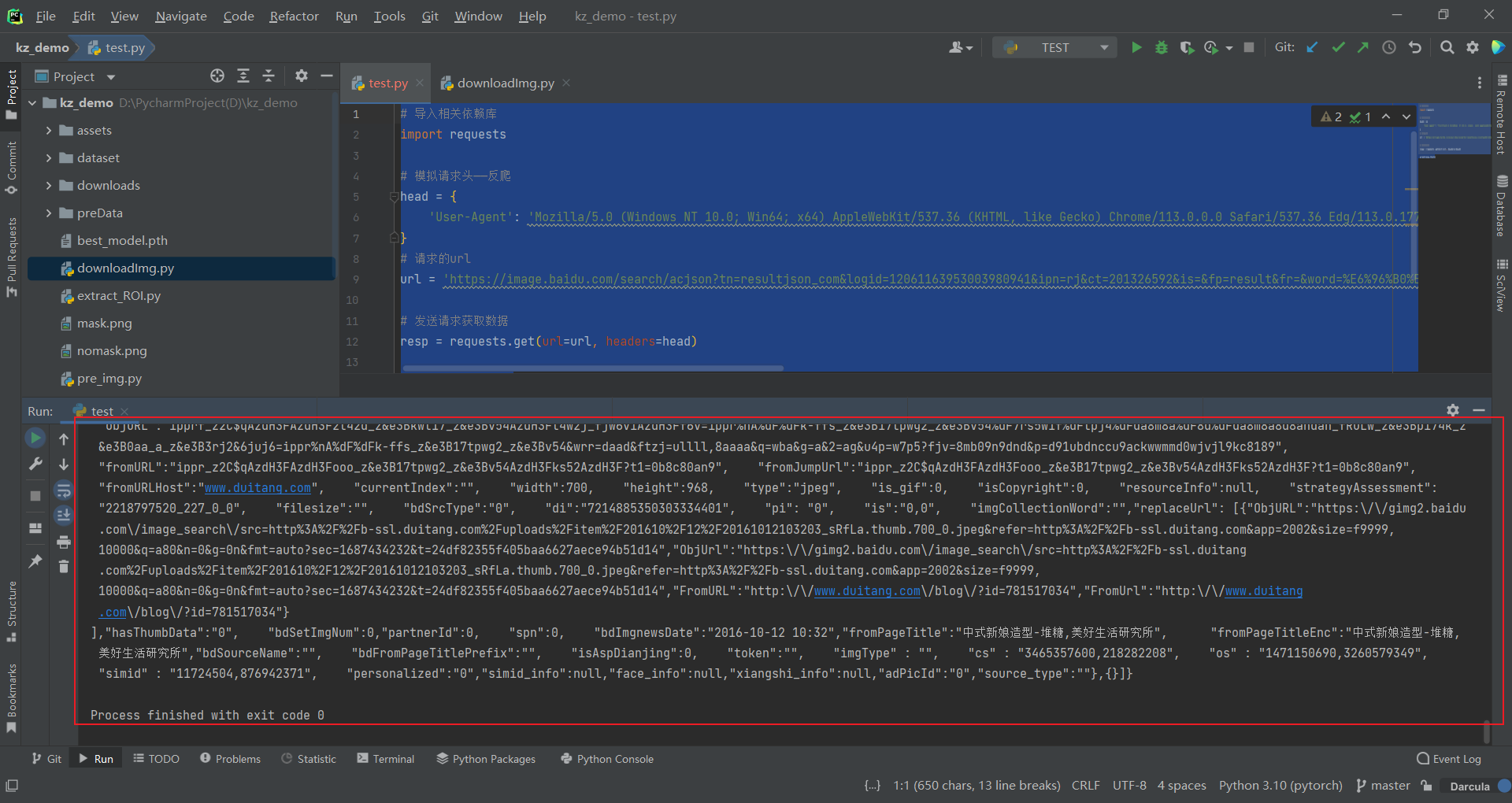Image resolution: width=1512 pixels, height=803 pixels.
Task: Expand the preData folder
Action: [x=49, y=213]
